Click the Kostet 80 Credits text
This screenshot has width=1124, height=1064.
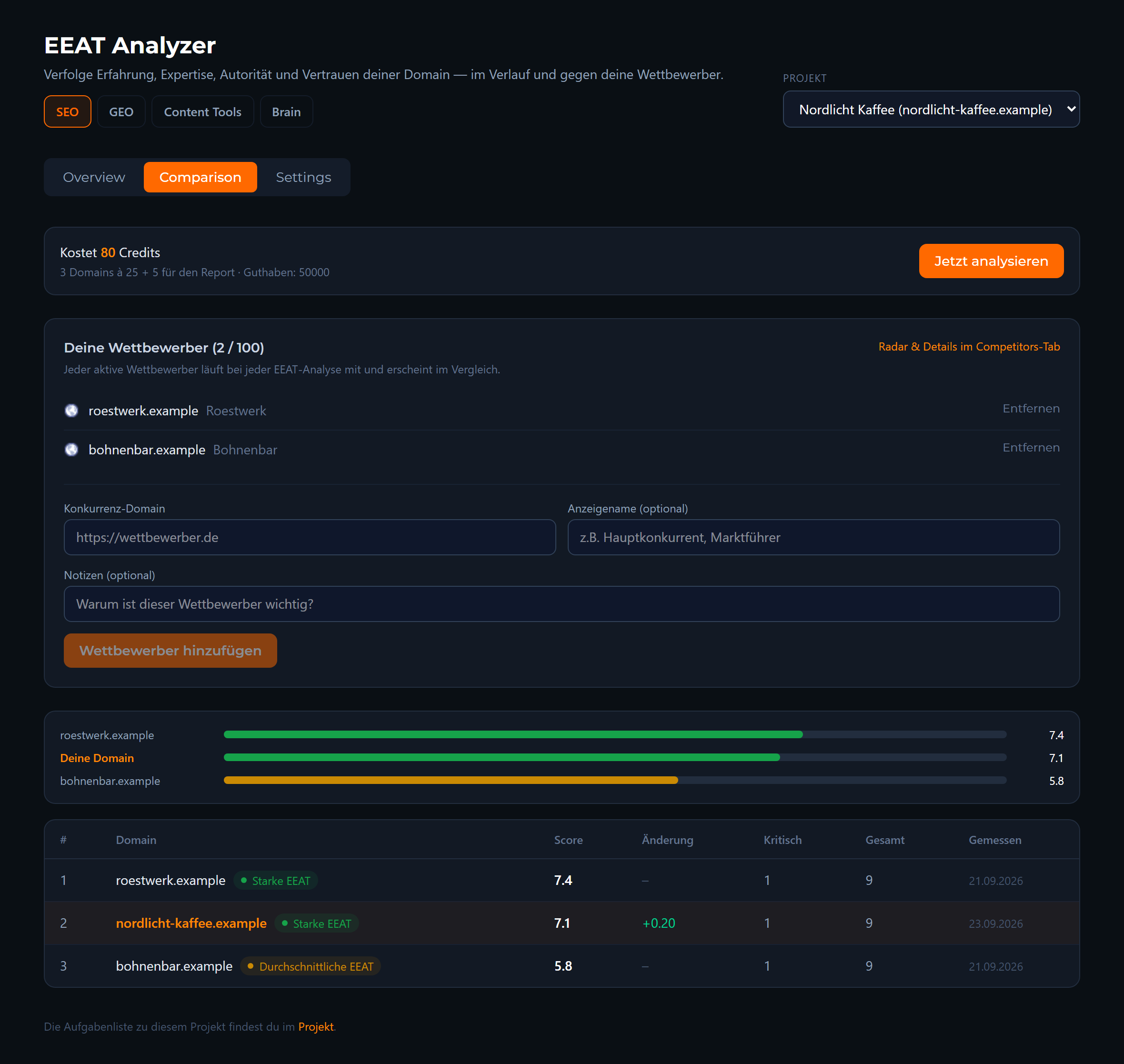pyautogui.click(x=110, y=253)
